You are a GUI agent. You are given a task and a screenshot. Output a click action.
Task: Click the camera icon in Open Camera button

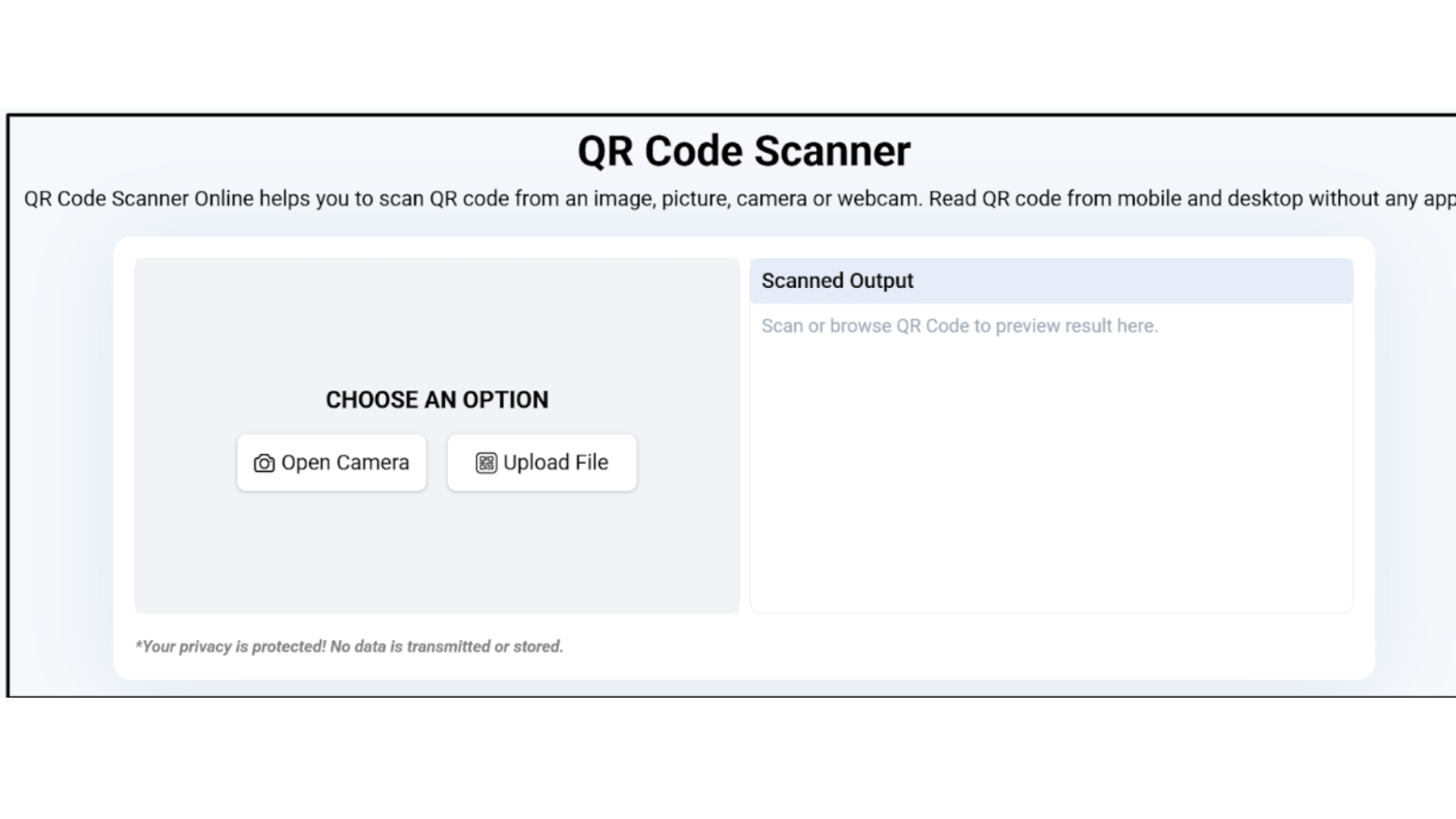click(262, 463)
